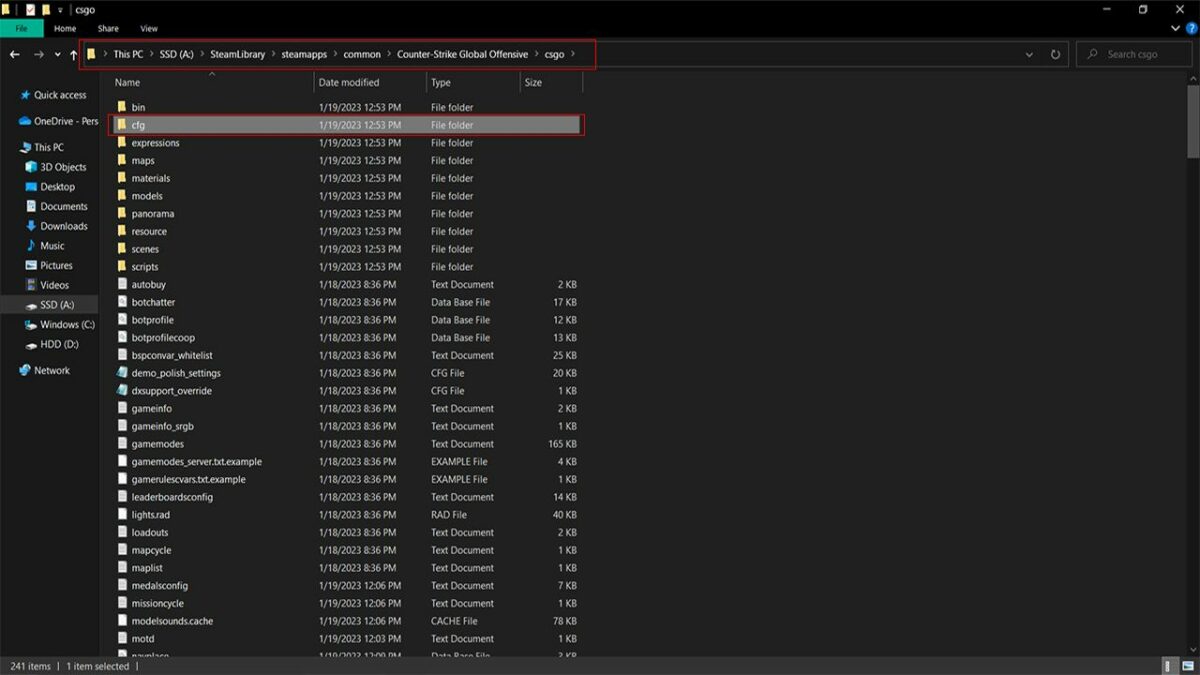1200x675 pixels.
Task: Open the Recent locations dropdown arrow
Action: 57,54
